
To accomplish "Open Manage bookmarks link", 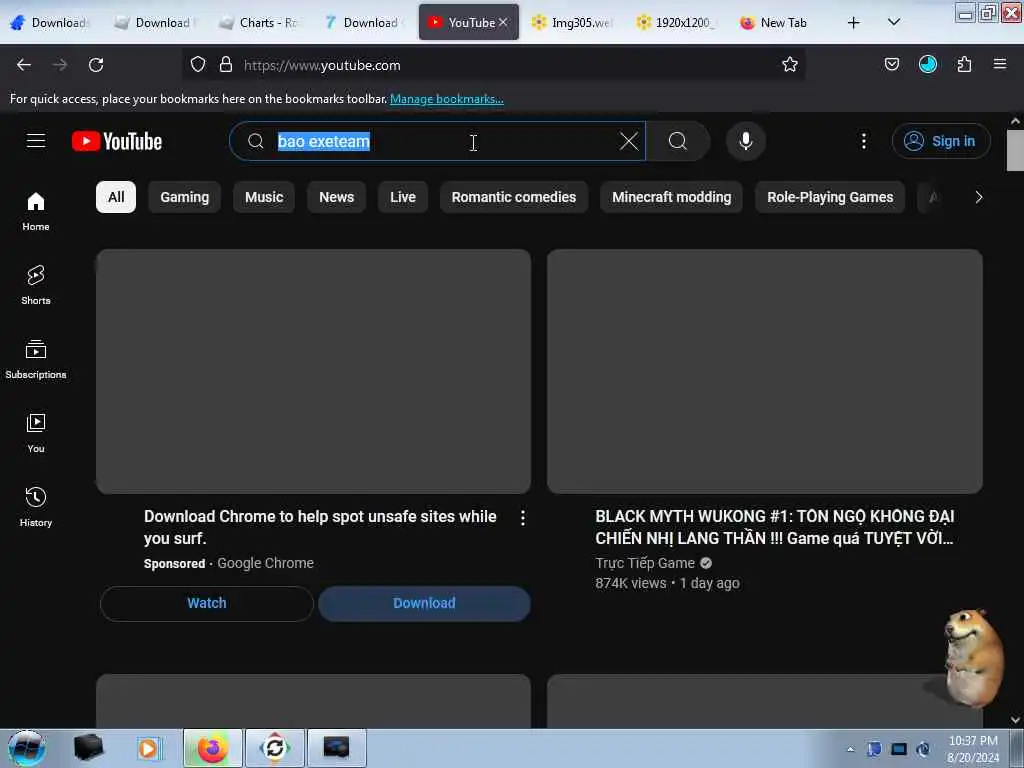I will pyautogui.click(x=447, y=99).
